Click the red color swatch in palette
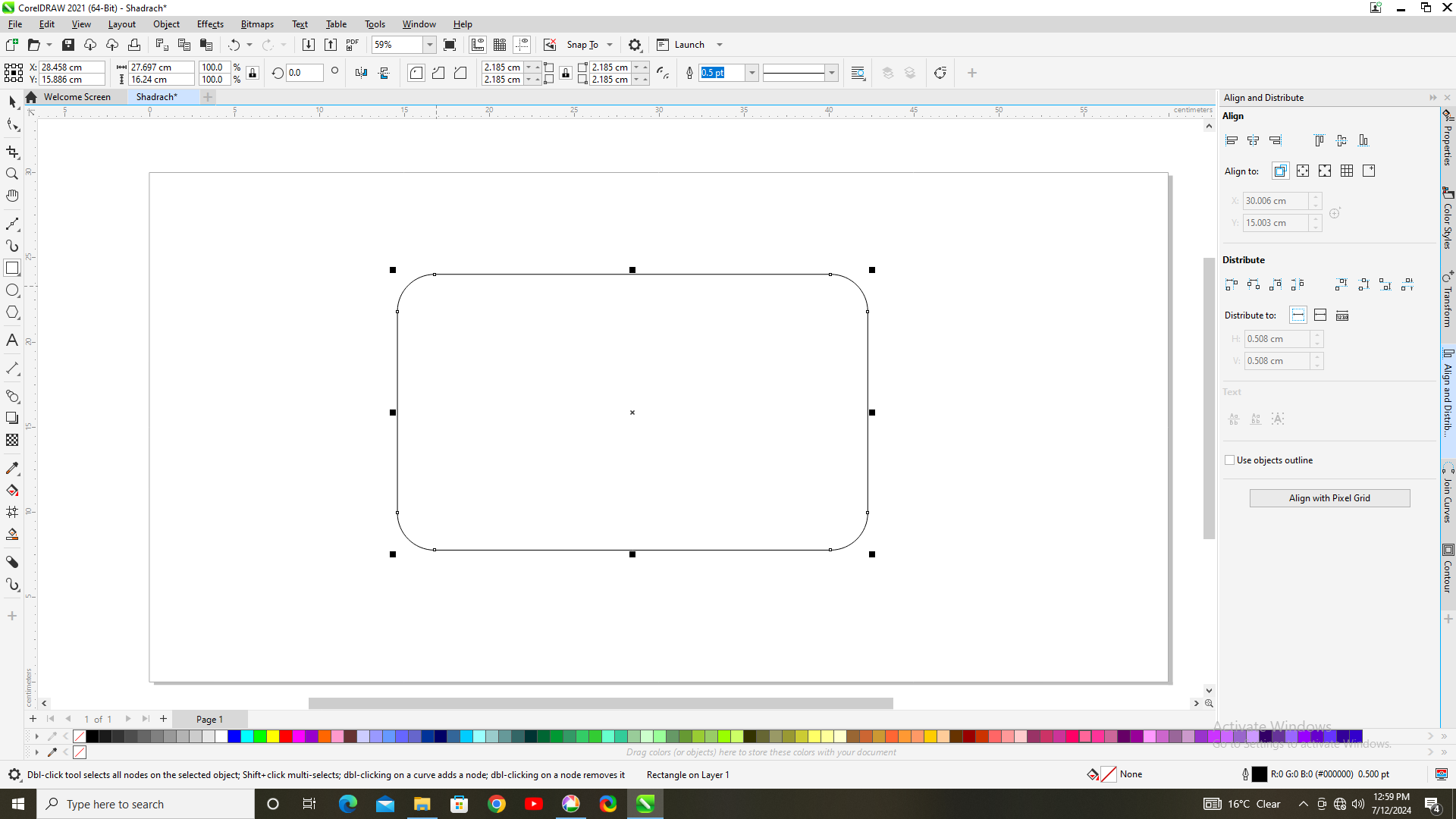Viewport: 1456px width, 819px height. 286,736
